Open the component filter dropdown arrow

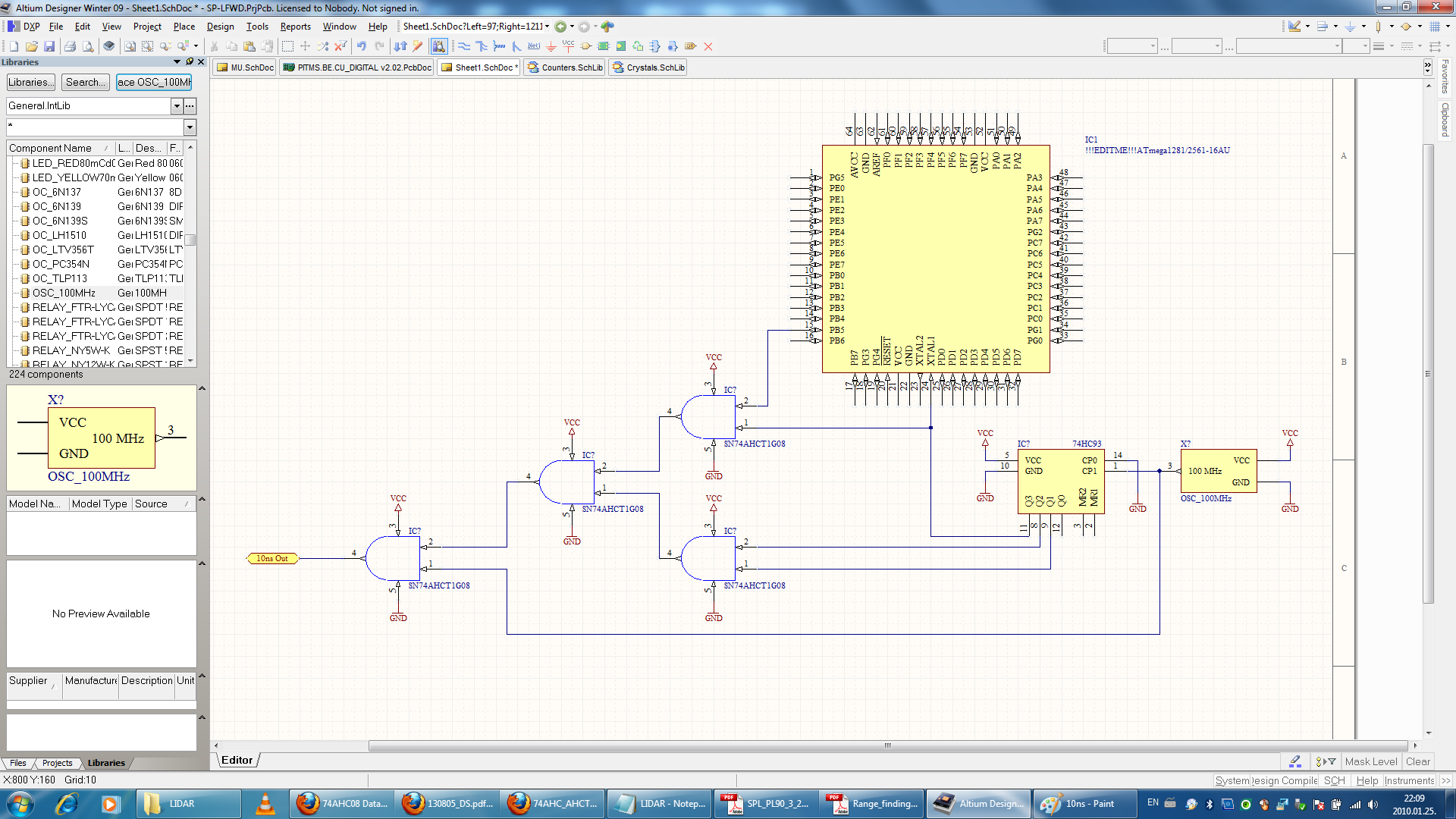point(190,127)
